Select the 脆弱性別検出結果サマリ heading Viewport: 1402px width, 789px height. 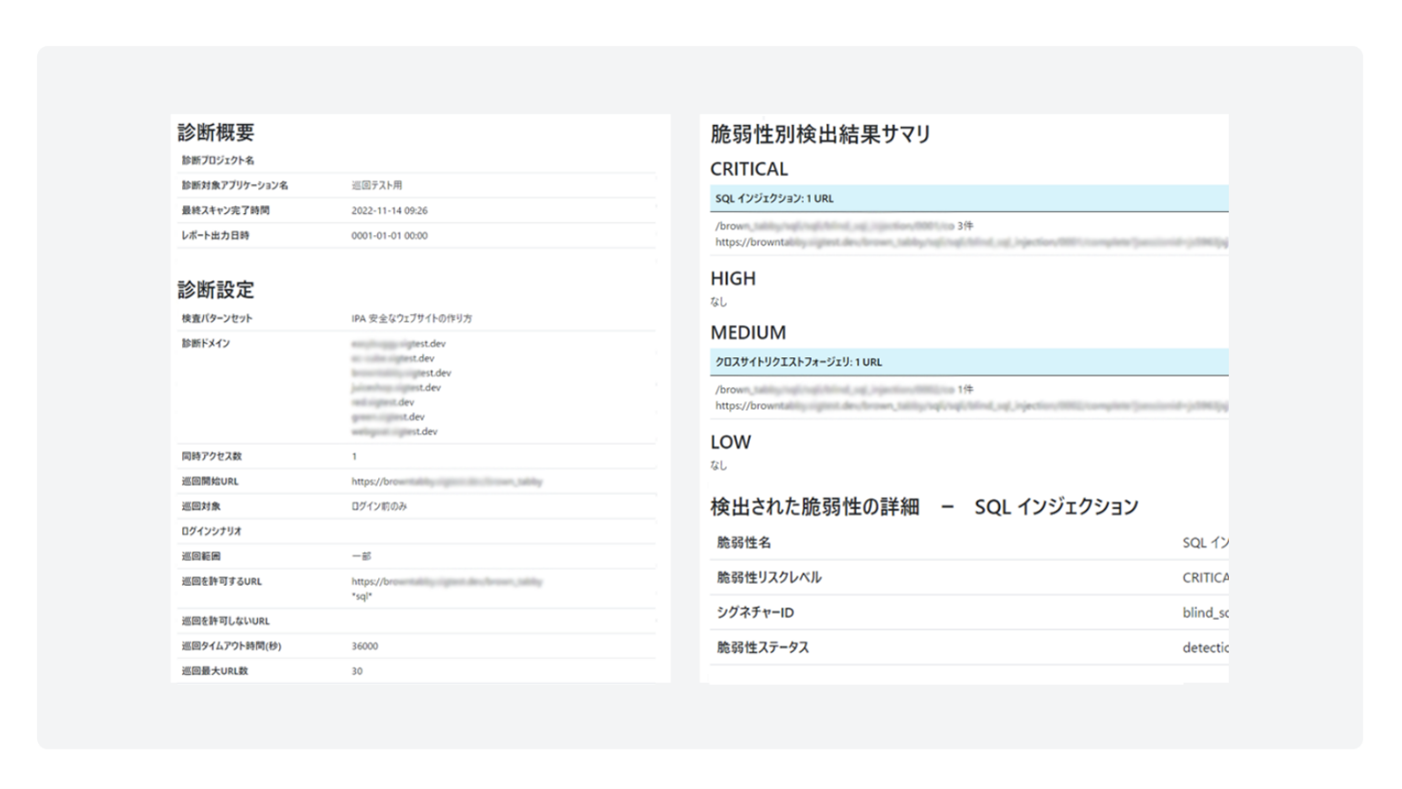pyautogui.click(x=819, y=130)
